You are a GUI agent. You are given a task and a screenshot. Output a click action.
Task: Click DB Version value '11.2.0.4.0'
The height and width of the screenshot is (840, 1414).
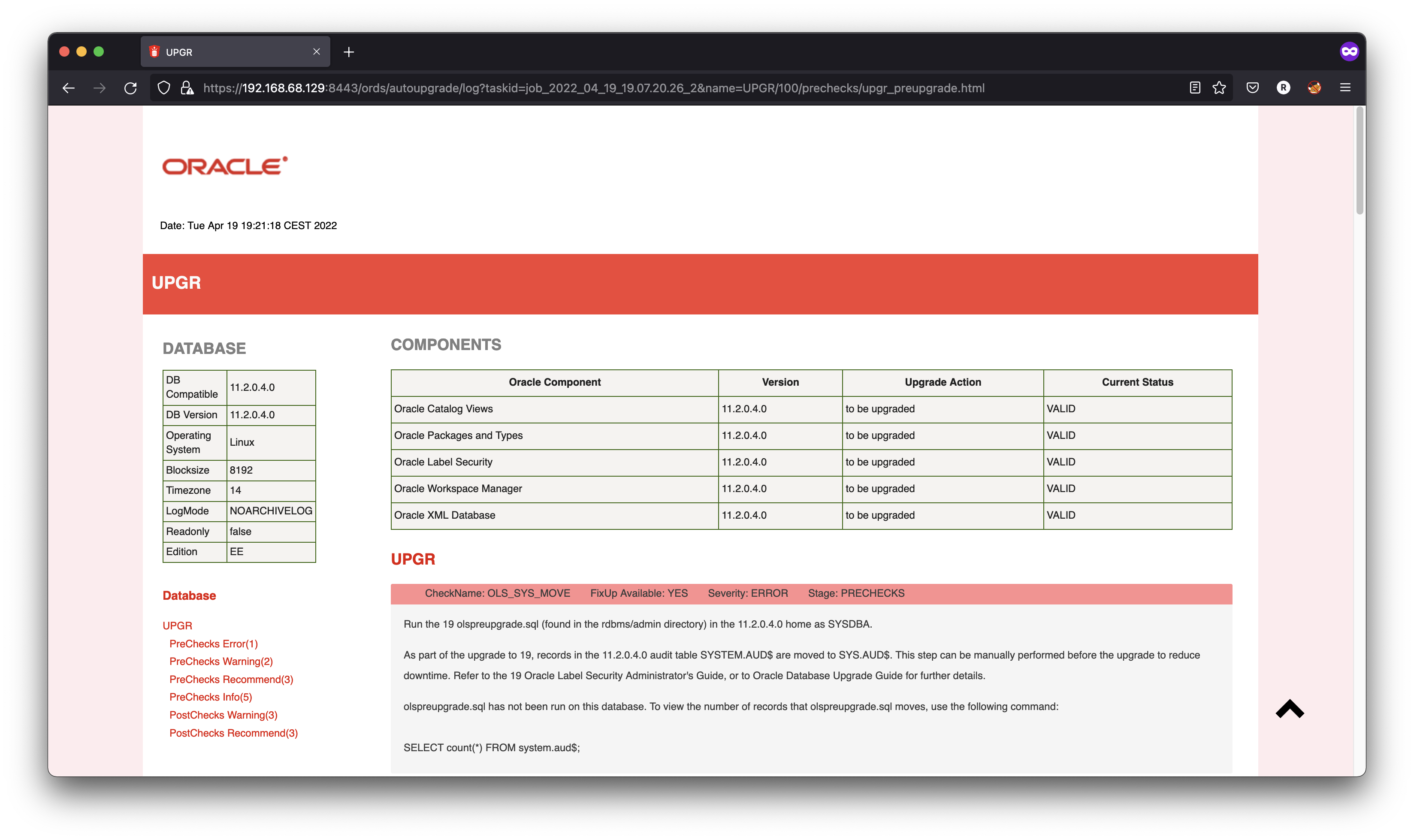click(271, 415)
